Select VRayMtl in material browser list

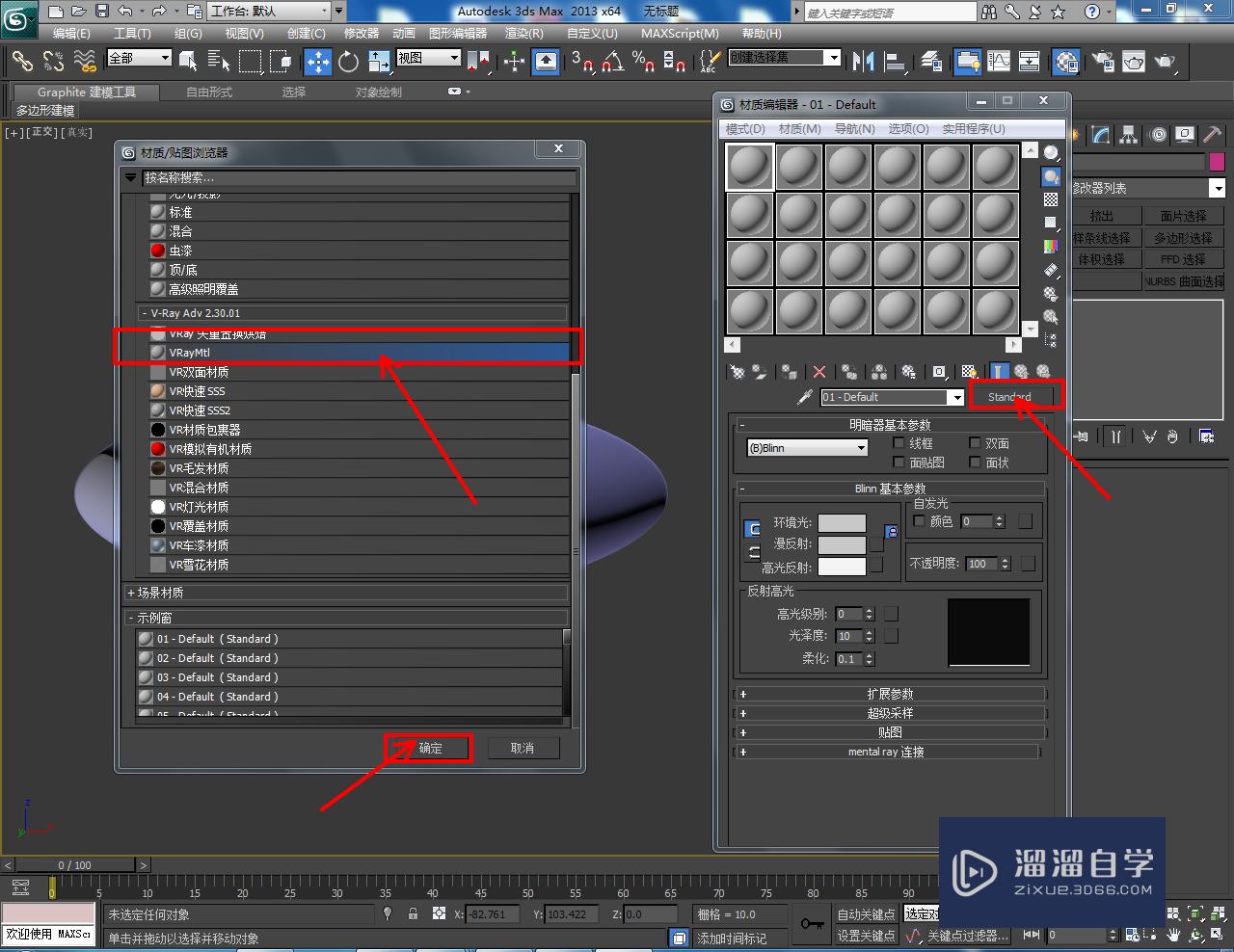point(353,353)
